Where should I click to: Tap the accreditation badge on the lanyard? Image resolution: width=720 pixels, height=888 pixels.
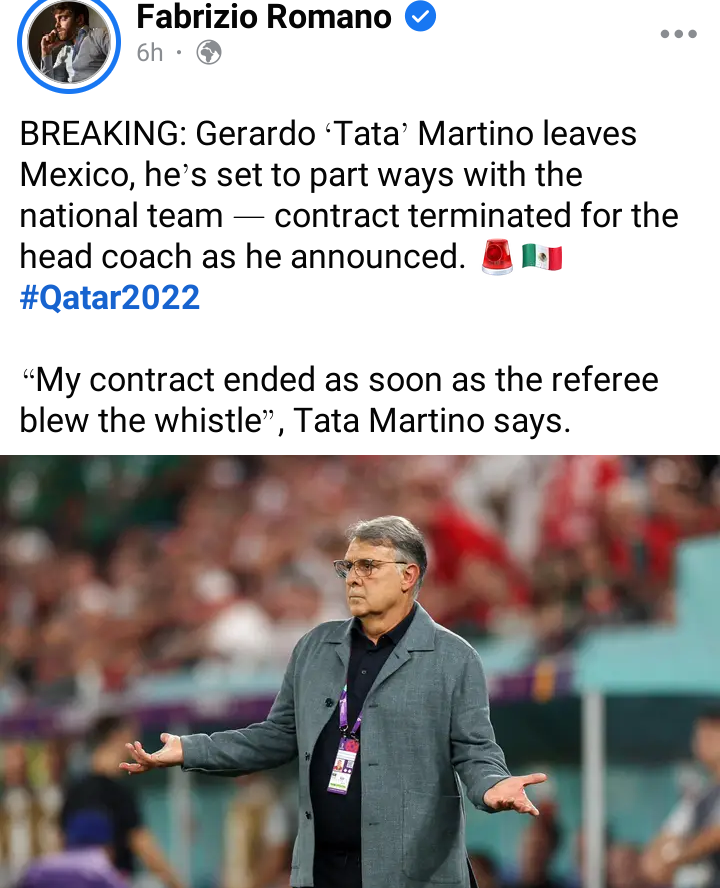[342, 765]
